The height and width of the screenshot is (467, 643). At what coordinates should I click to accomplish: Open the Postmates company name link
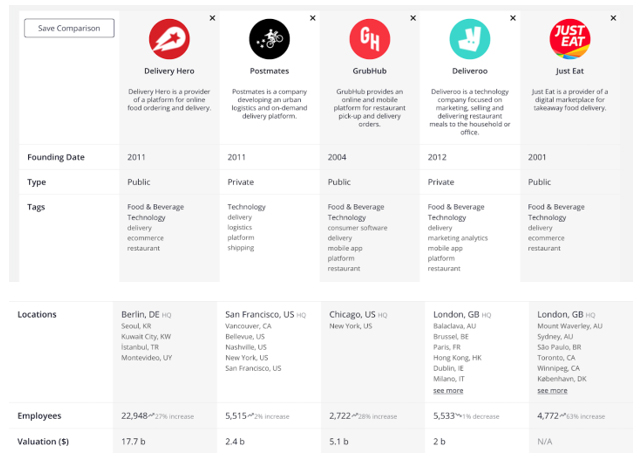click(269, 72)
